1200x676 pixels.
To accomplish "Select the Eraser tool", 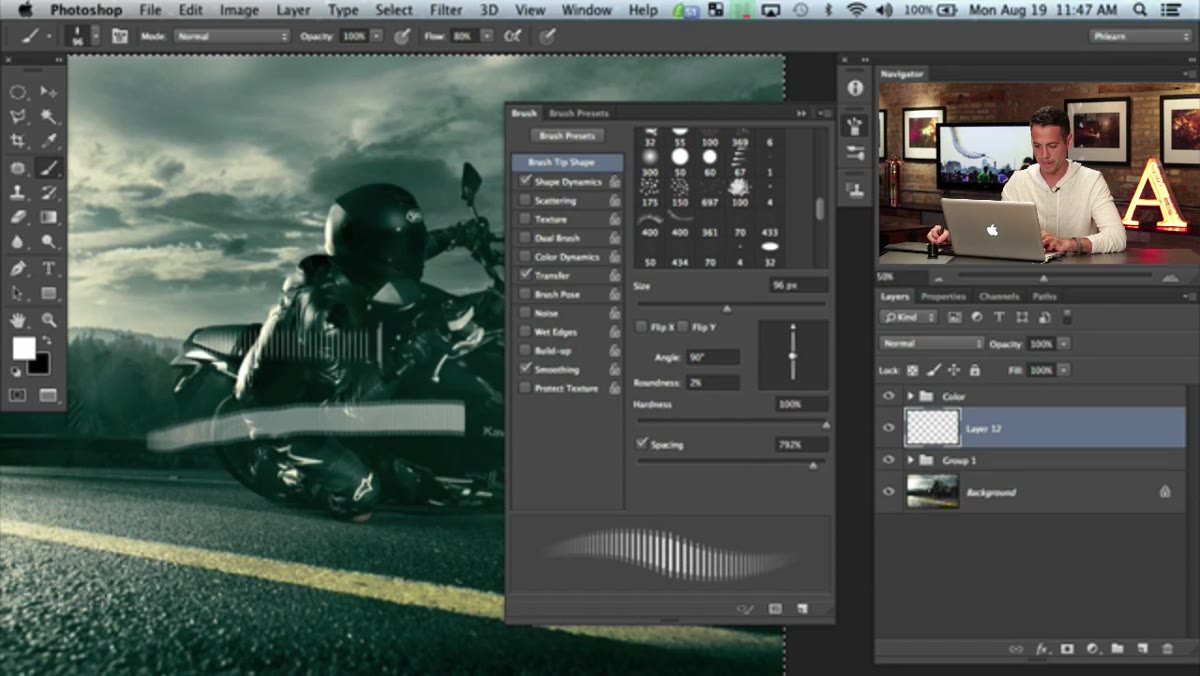I will coord(18,217).
